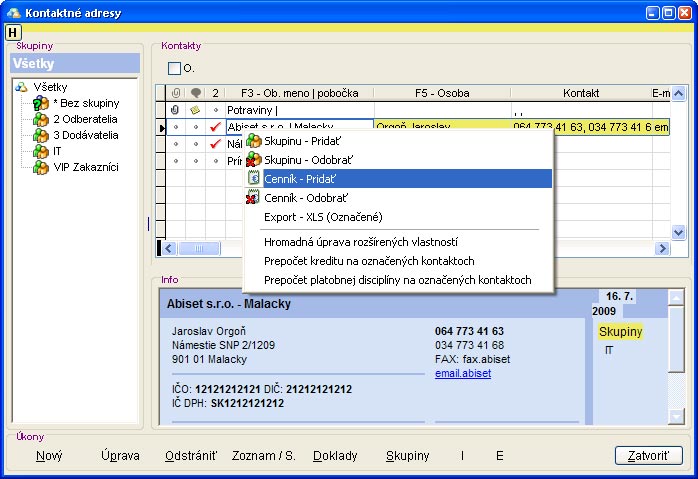698x479 pixels.
Task: Select the IT group in tree
Action: pyautogui.click(x=58, y=151)
